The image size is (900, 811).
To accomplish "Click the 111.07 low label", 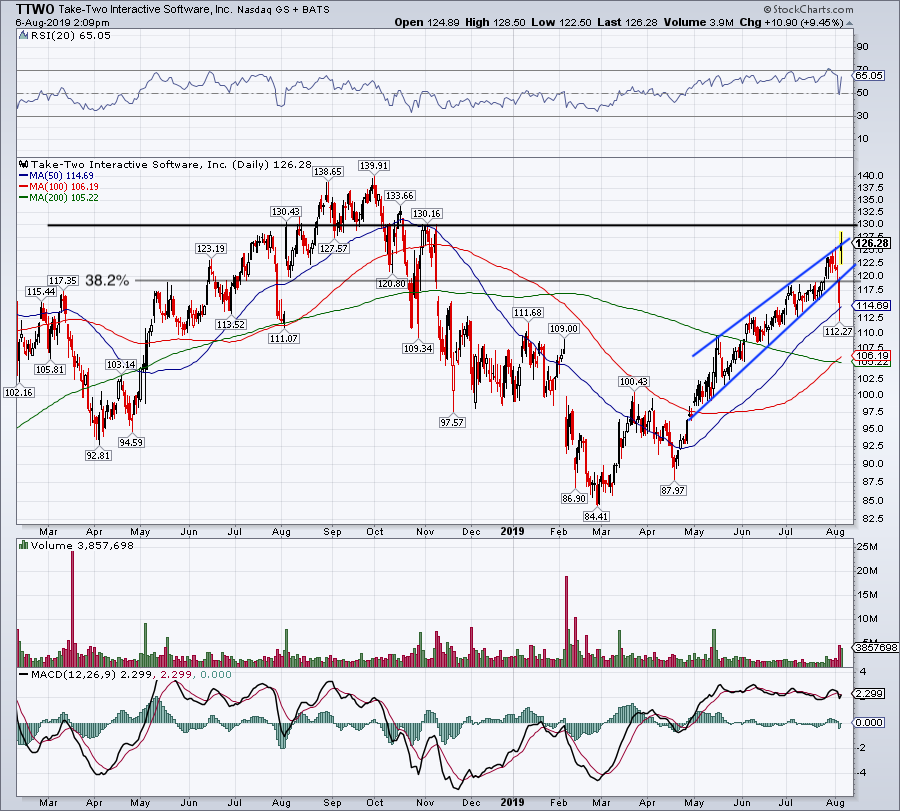I will [284, 339].
